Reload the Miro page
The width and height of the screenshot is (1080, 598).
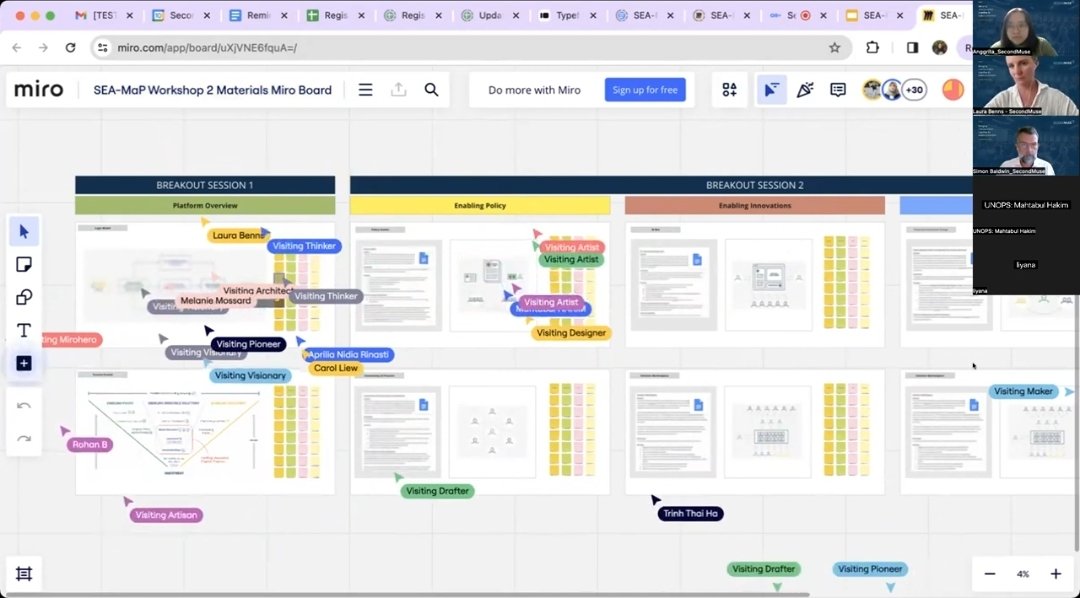(70, 48)
